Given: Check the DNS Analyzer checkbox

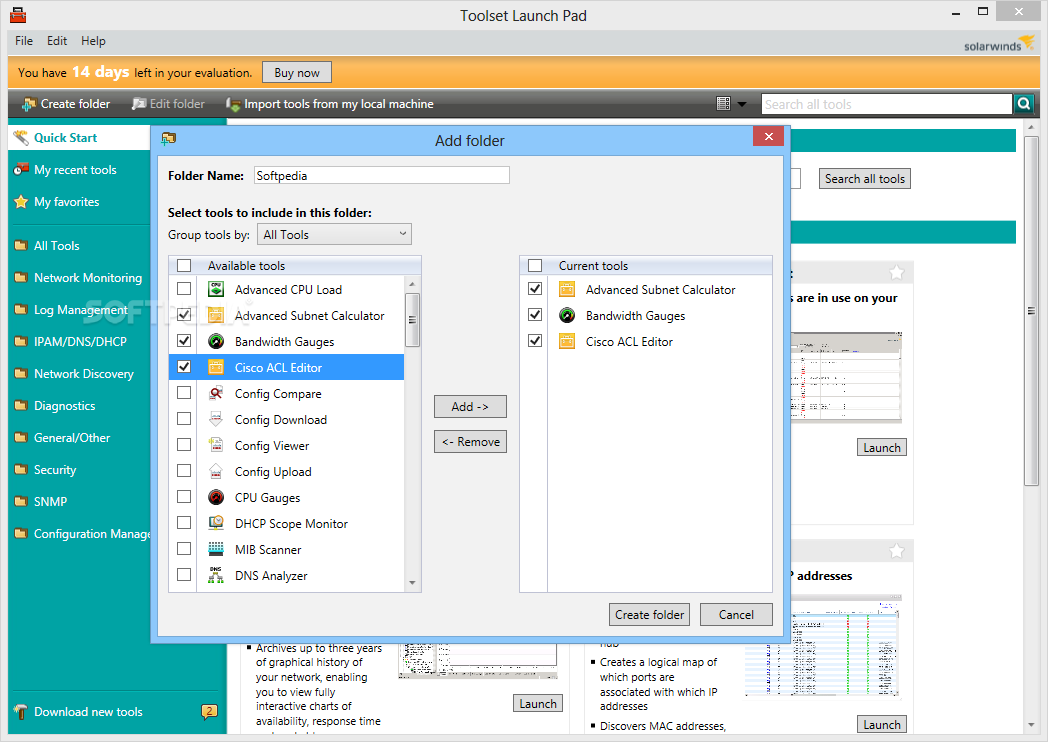Looking at the screenshot, I should coord(184,575).
